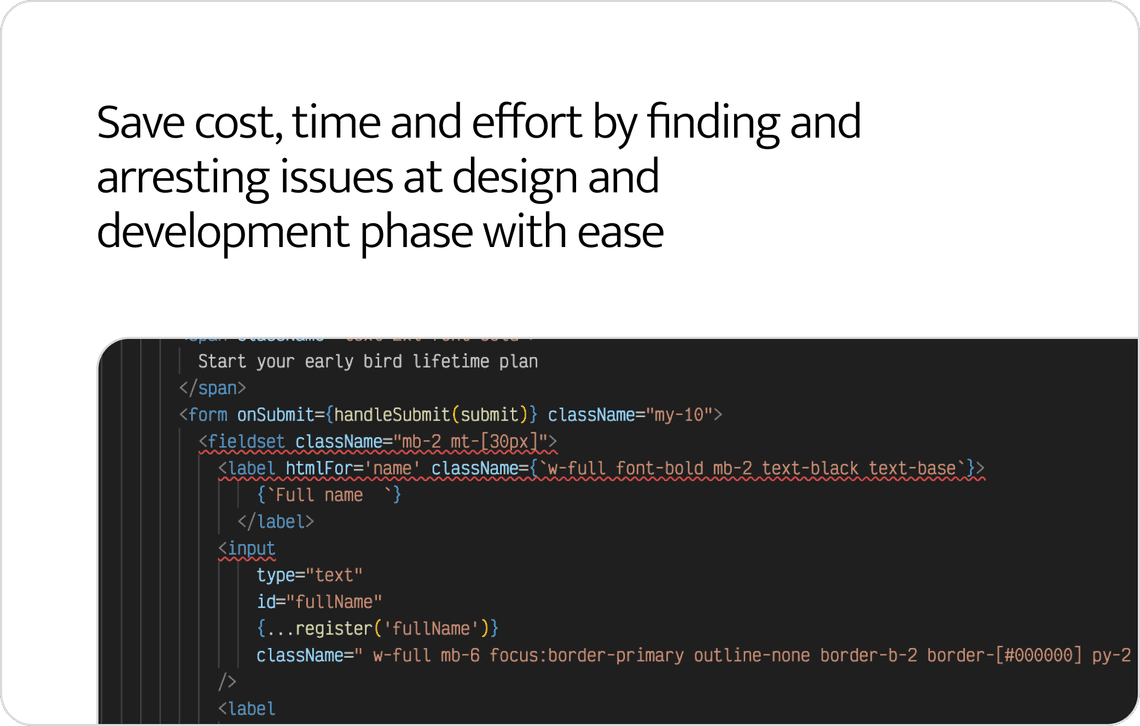1140x726 pixels.
Task: Click the `Full name` template literal
Action: 329,495
